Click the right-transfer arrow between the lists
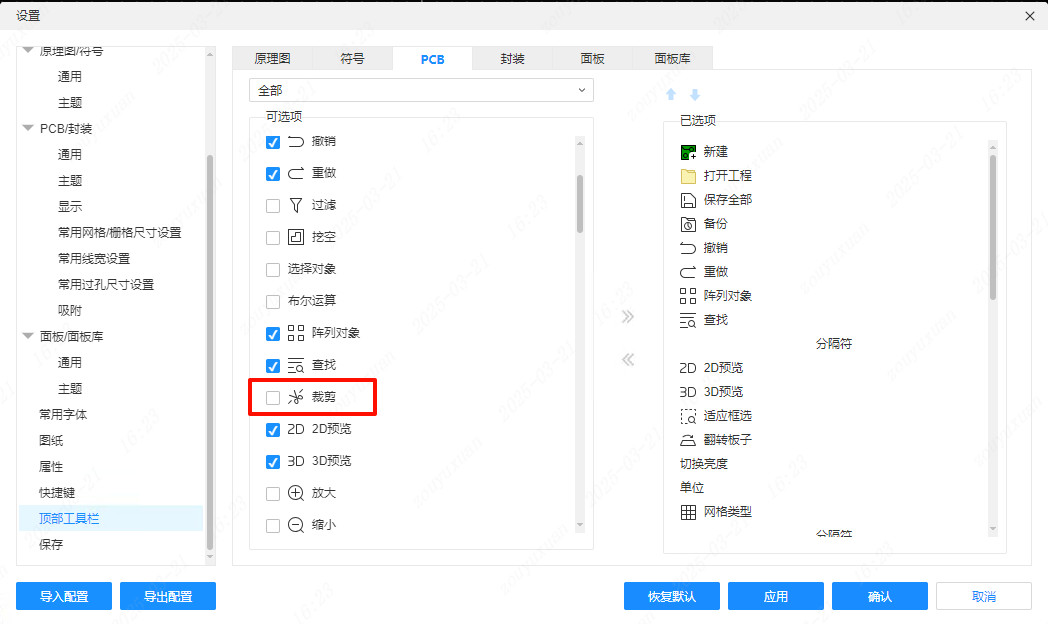Screen dimensions: 1048x624 (x=627, y=317)
